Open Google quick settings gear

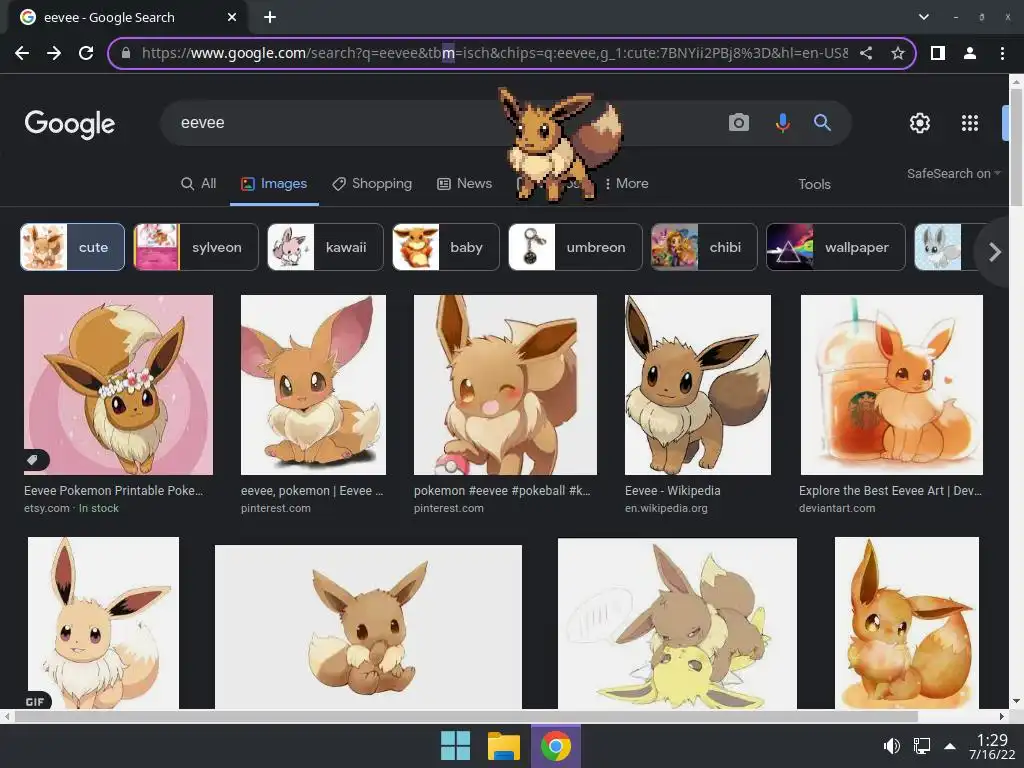(920, 123)
